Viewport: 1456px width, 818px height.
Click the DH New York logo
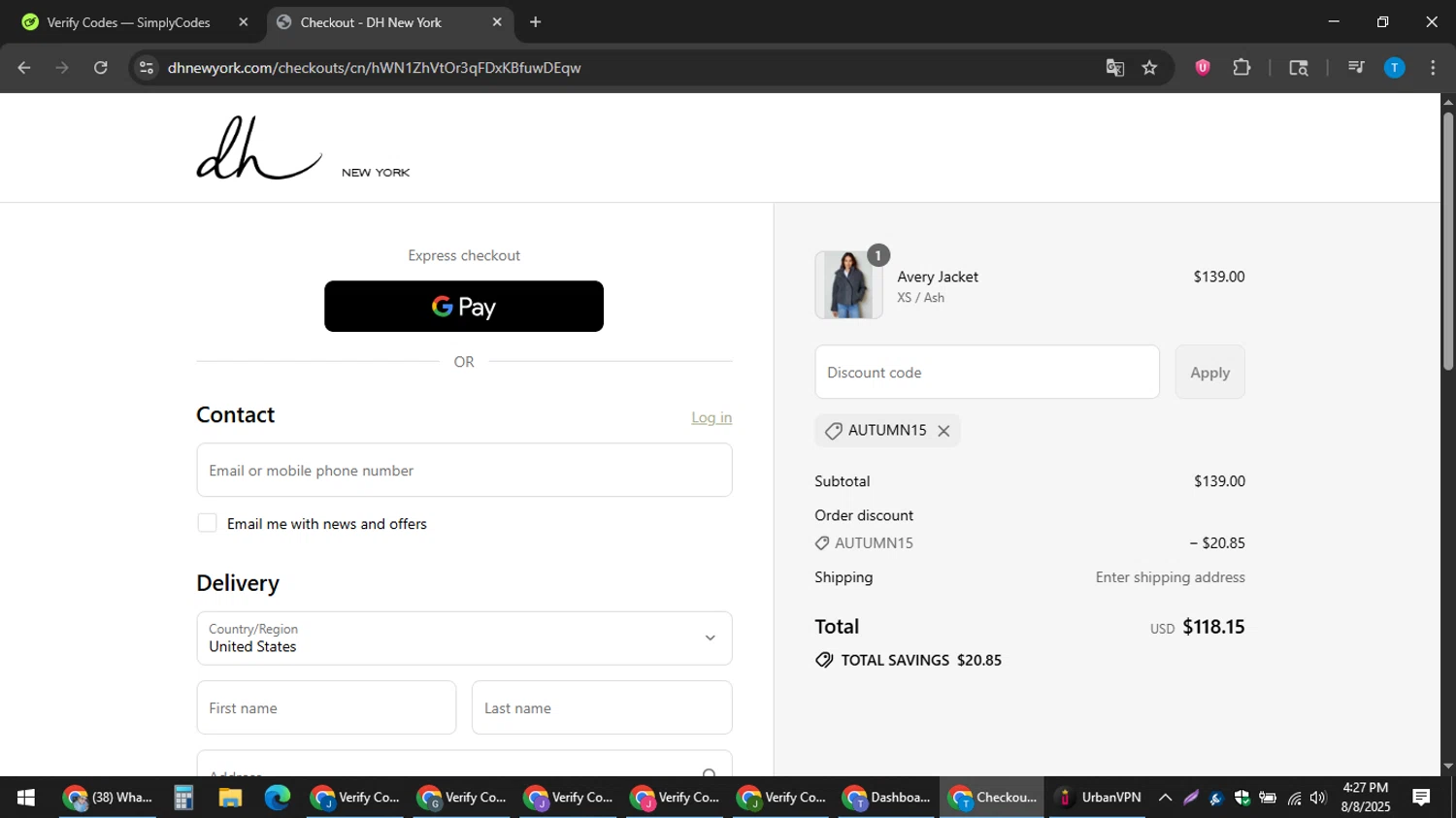(303, 148)
